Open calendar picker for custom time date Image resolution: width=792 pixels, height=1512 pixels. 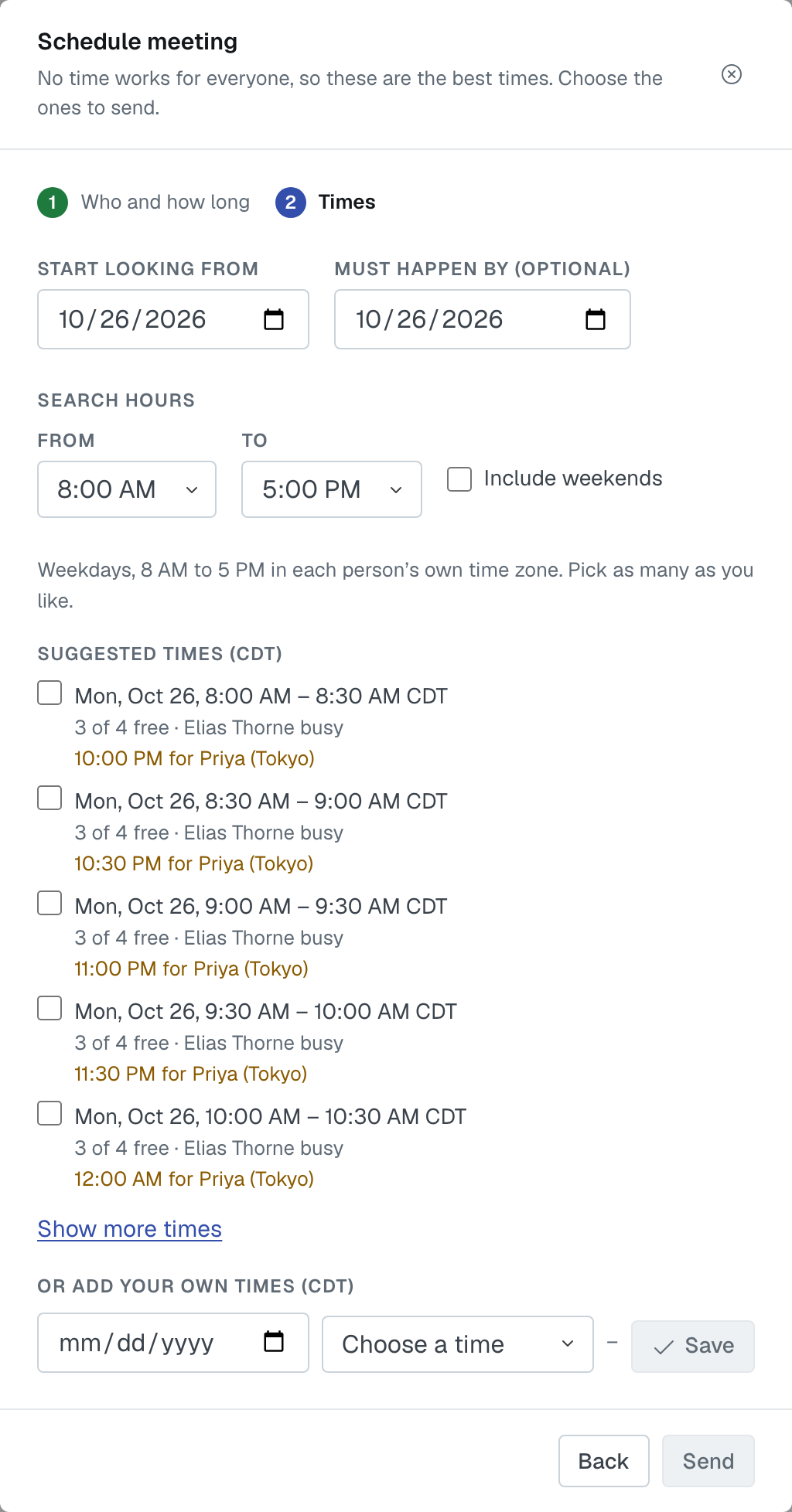(x=274, y=1341)
